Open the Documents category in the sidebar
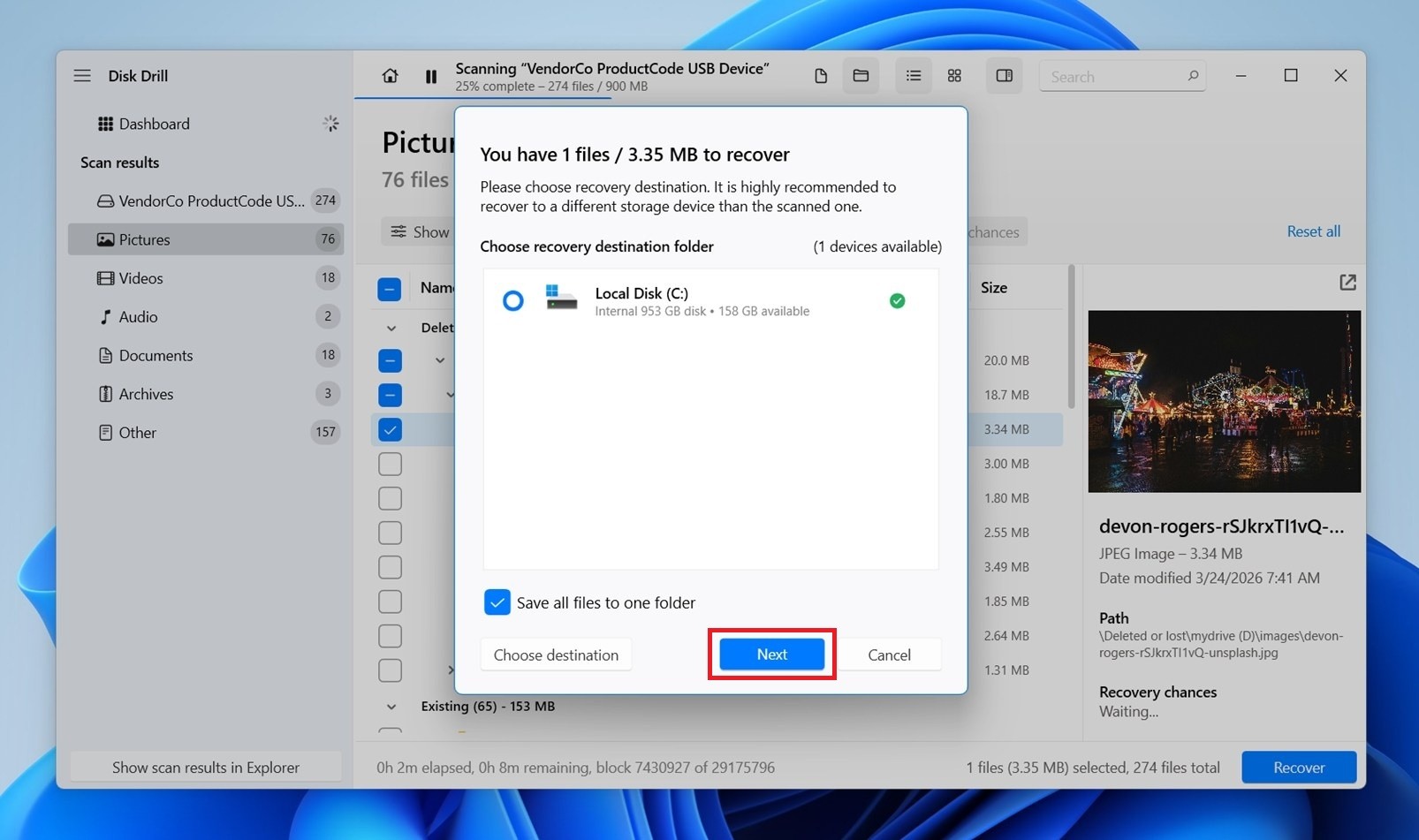Viewport: 1419px width, 840px height. pyautogui.click(x=156, y=356)
